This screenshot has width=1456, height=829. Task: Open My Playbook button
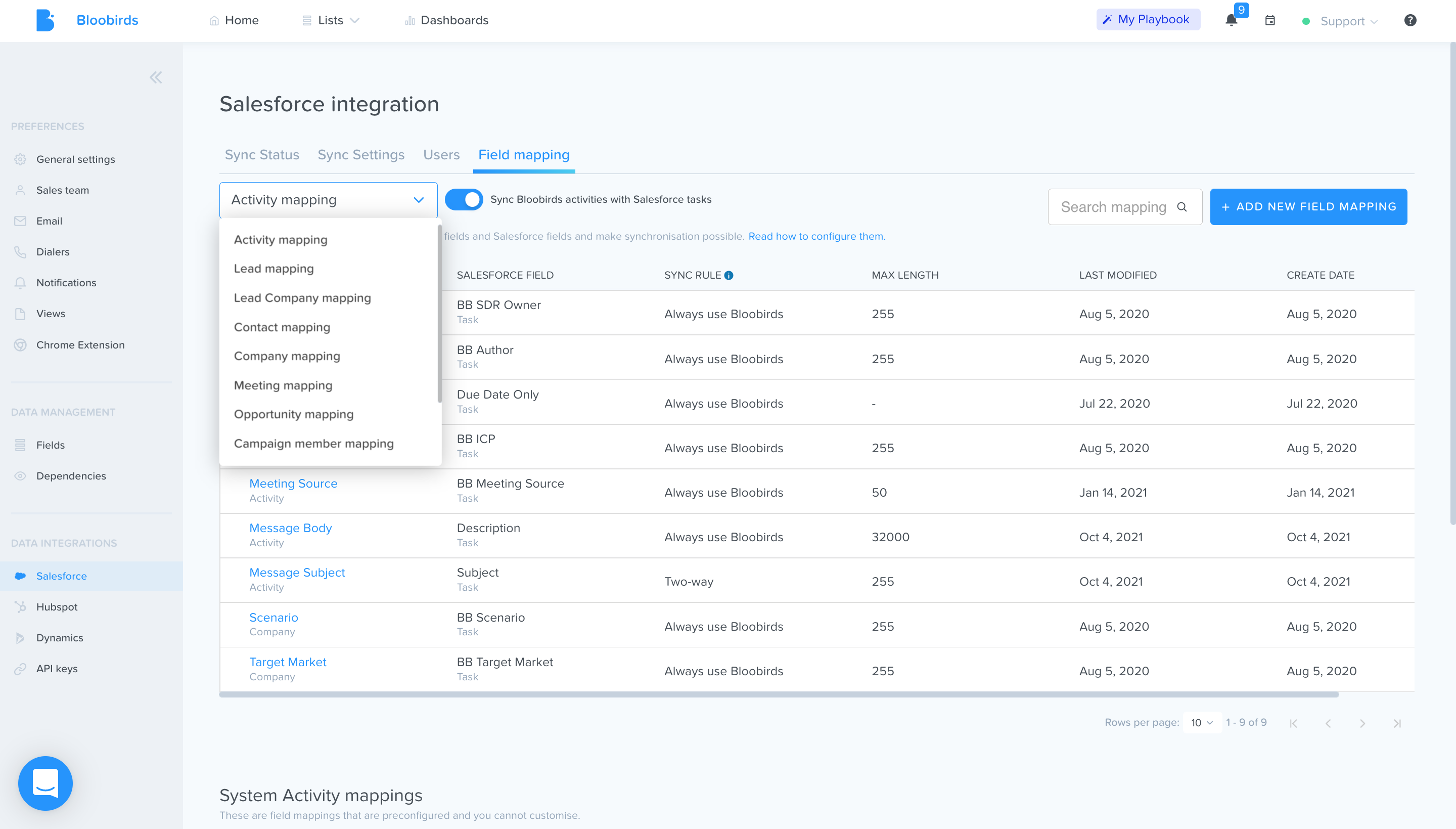pos(1148,19)
